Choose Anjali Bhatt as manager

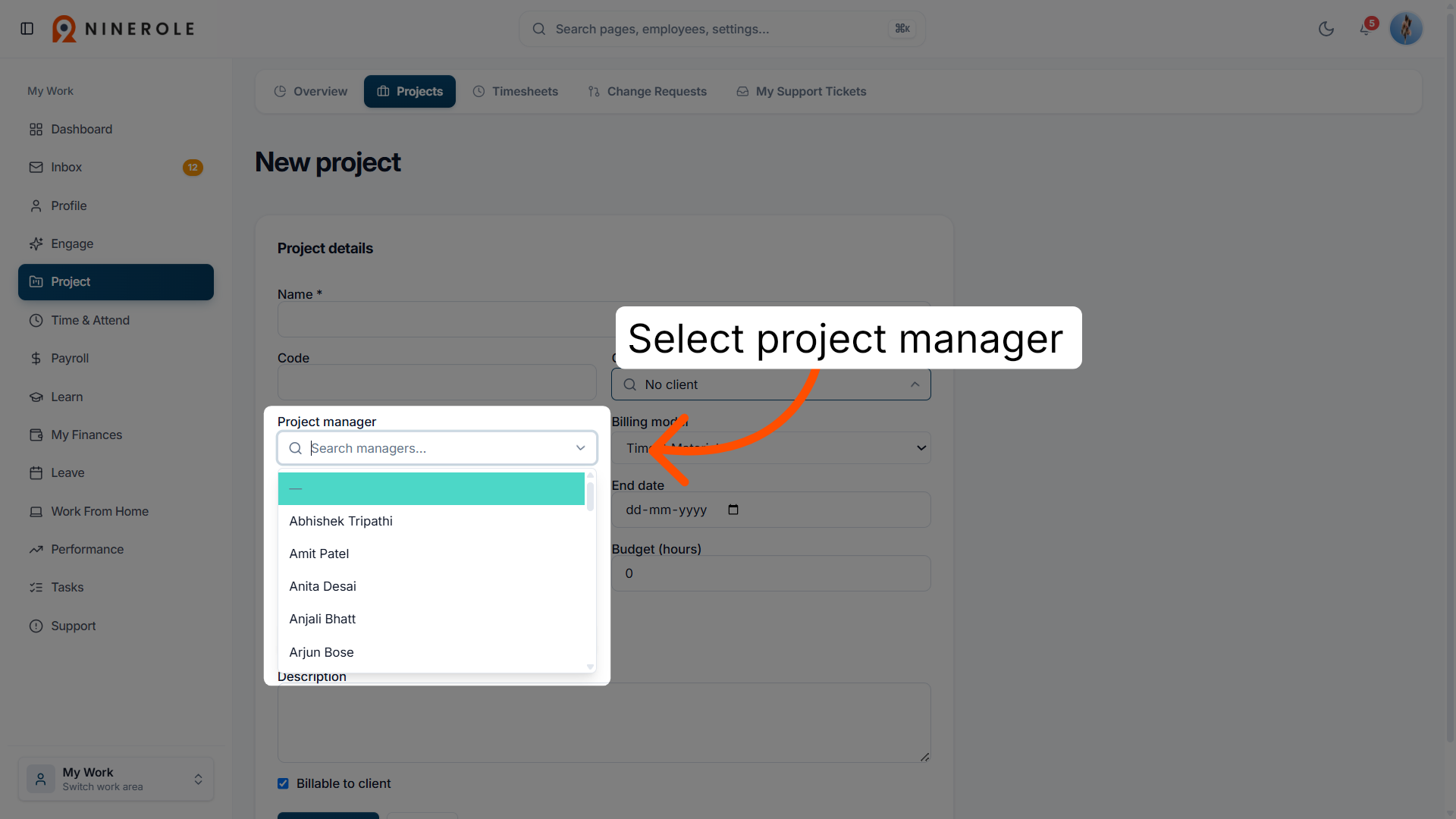(431, 620)
